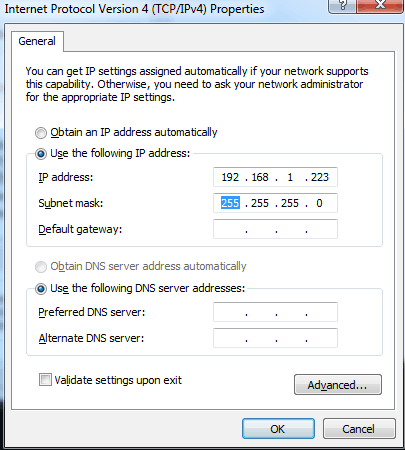Click the Preferred DNS server field
405x450 pixels.
coord(275,312)
